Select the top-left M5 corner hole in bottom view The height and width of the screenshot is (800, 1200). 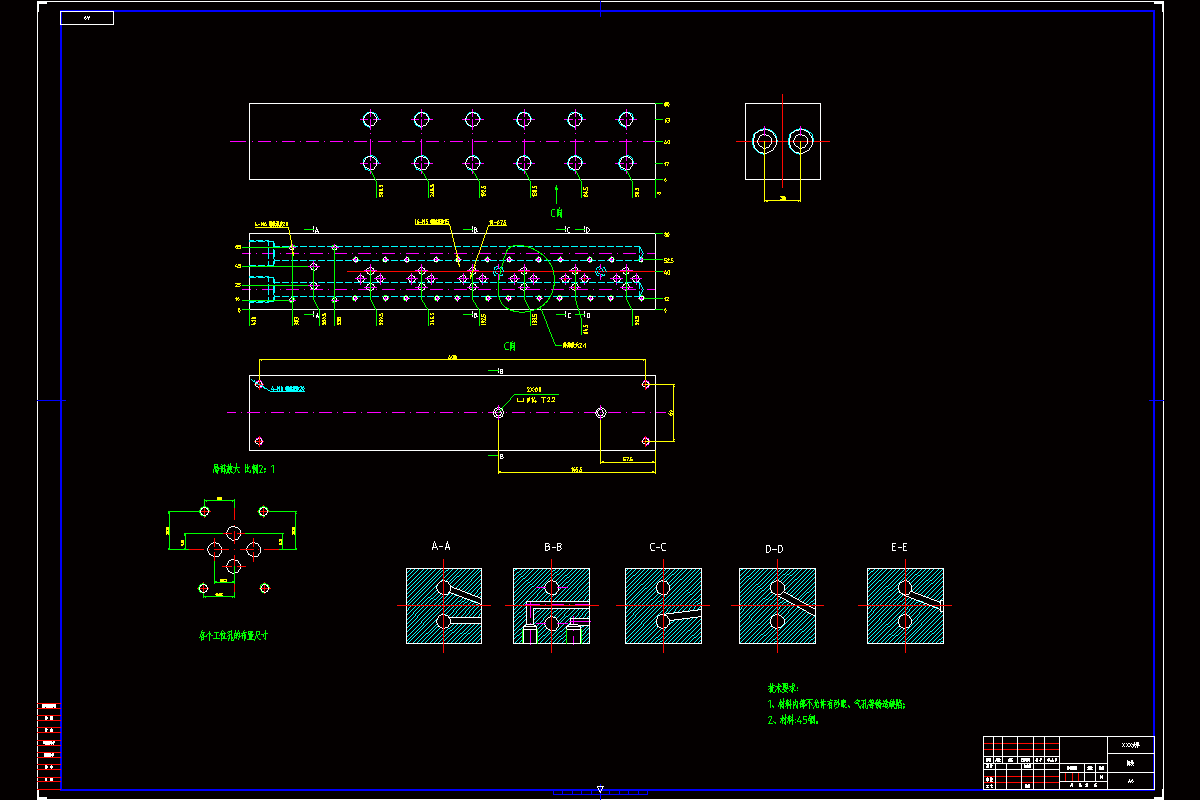(259, 384)
